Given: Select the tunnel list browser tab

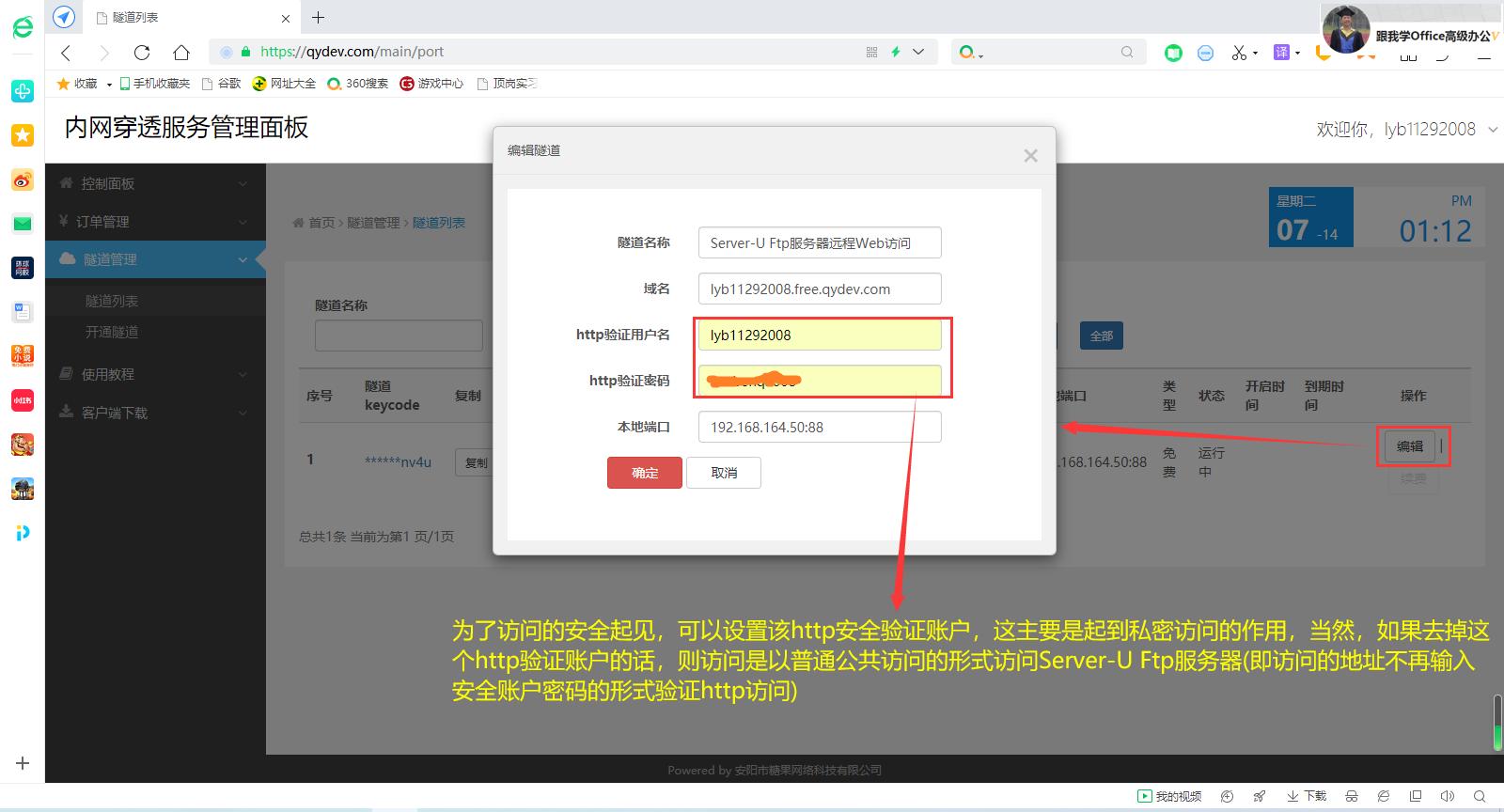Looking at the screenshot, I should click(193, 17).
